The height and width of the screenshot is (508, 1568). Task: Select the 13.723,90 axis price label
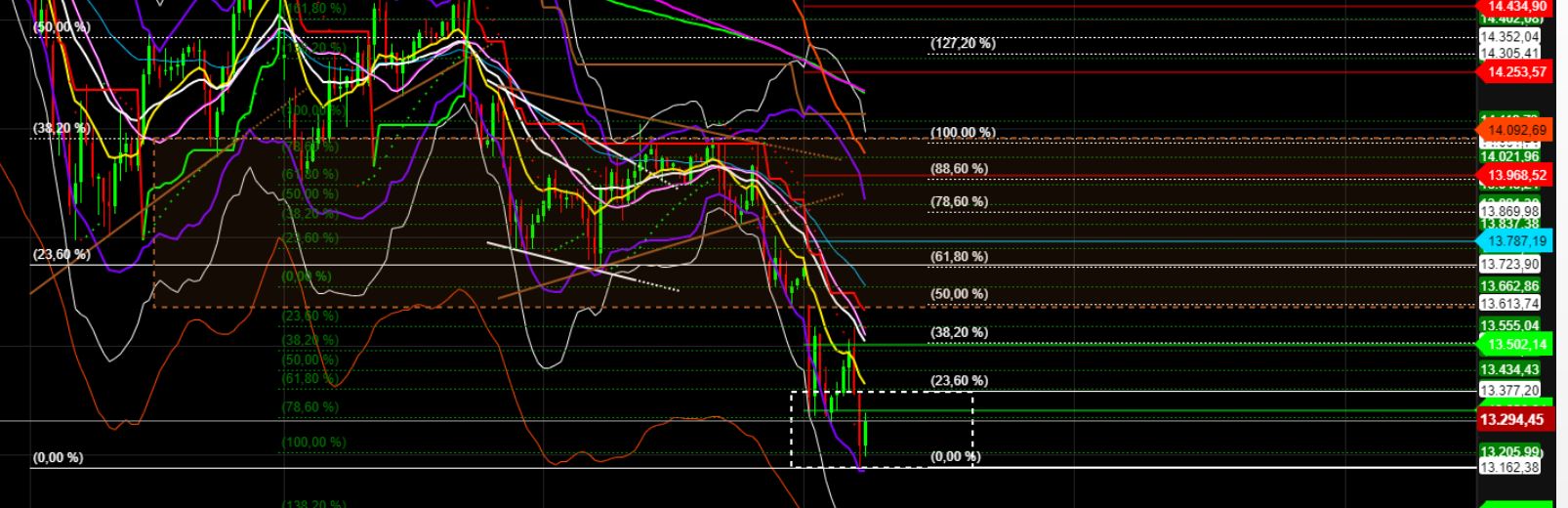point(1509,265)
